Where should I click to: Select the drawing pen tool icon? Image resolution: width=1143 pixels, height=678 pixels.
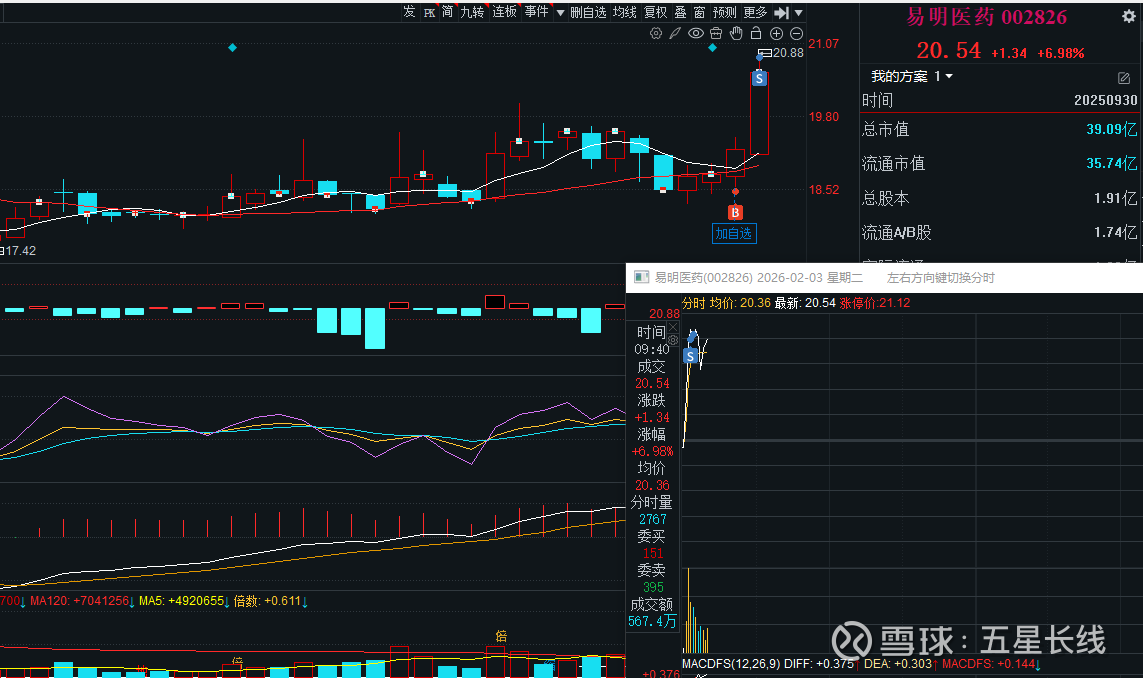675,34
